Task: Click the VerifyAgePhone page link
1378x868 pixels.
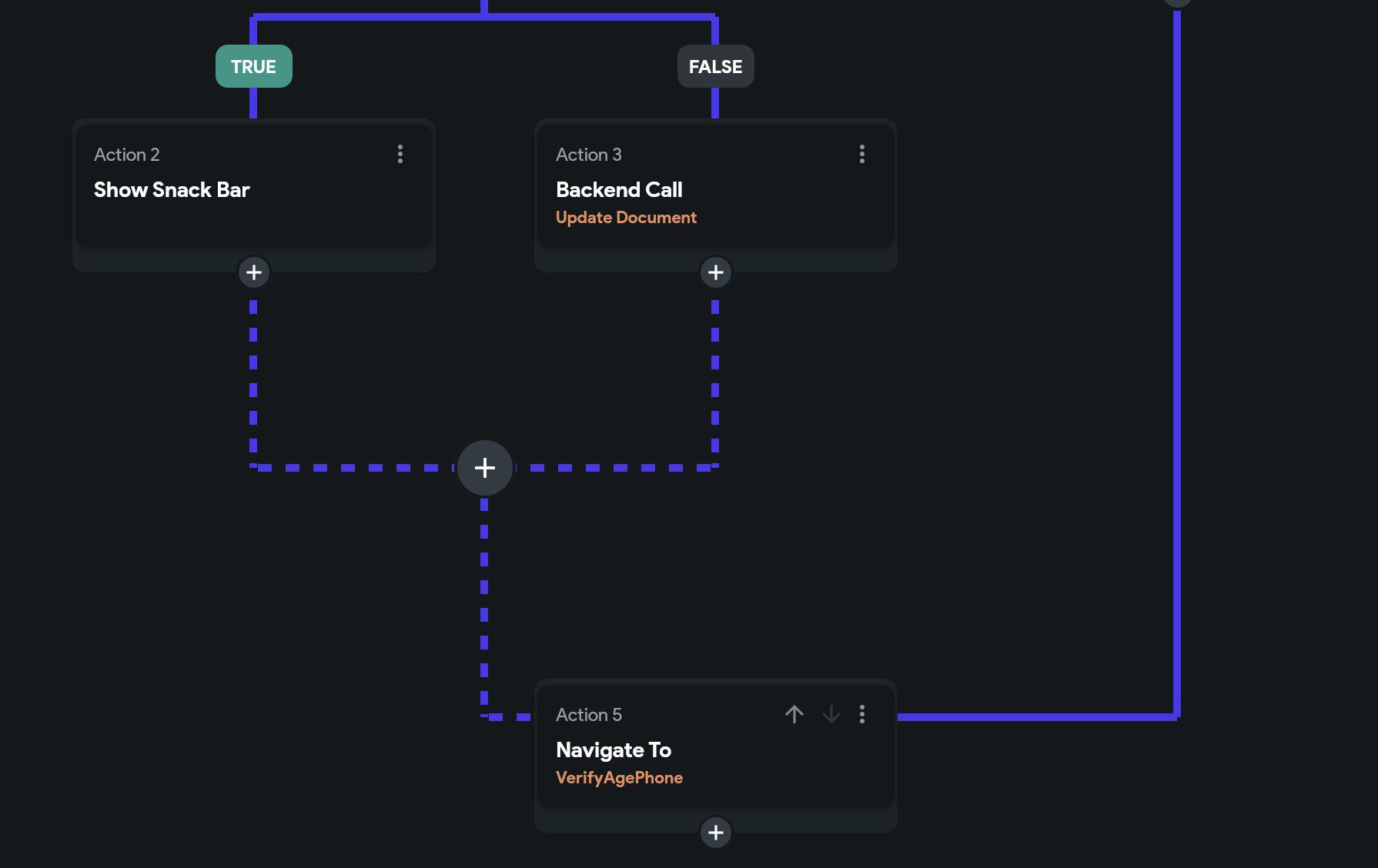Action: 619,778
